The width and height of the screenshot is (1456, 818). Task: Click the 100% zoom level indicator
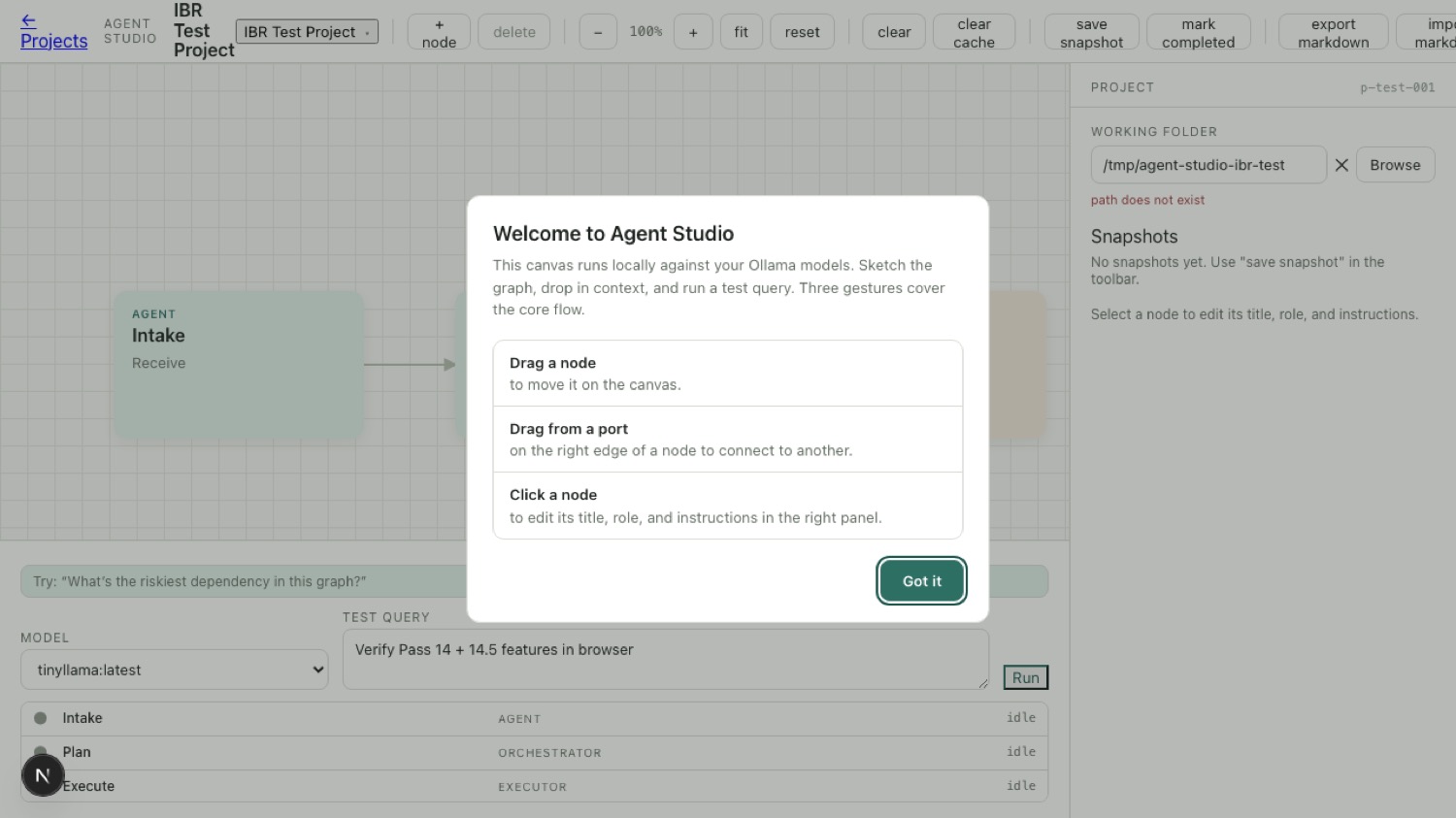tap(645, 32)
